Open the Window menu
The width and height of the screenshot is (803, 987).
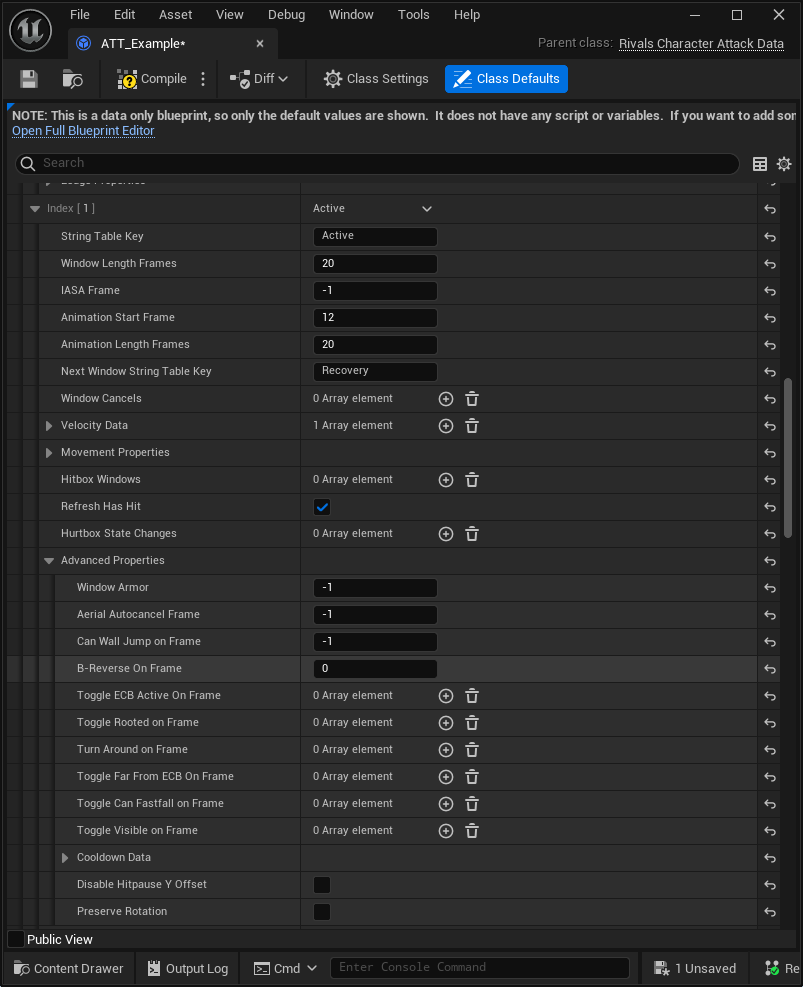tap(351, 14)
